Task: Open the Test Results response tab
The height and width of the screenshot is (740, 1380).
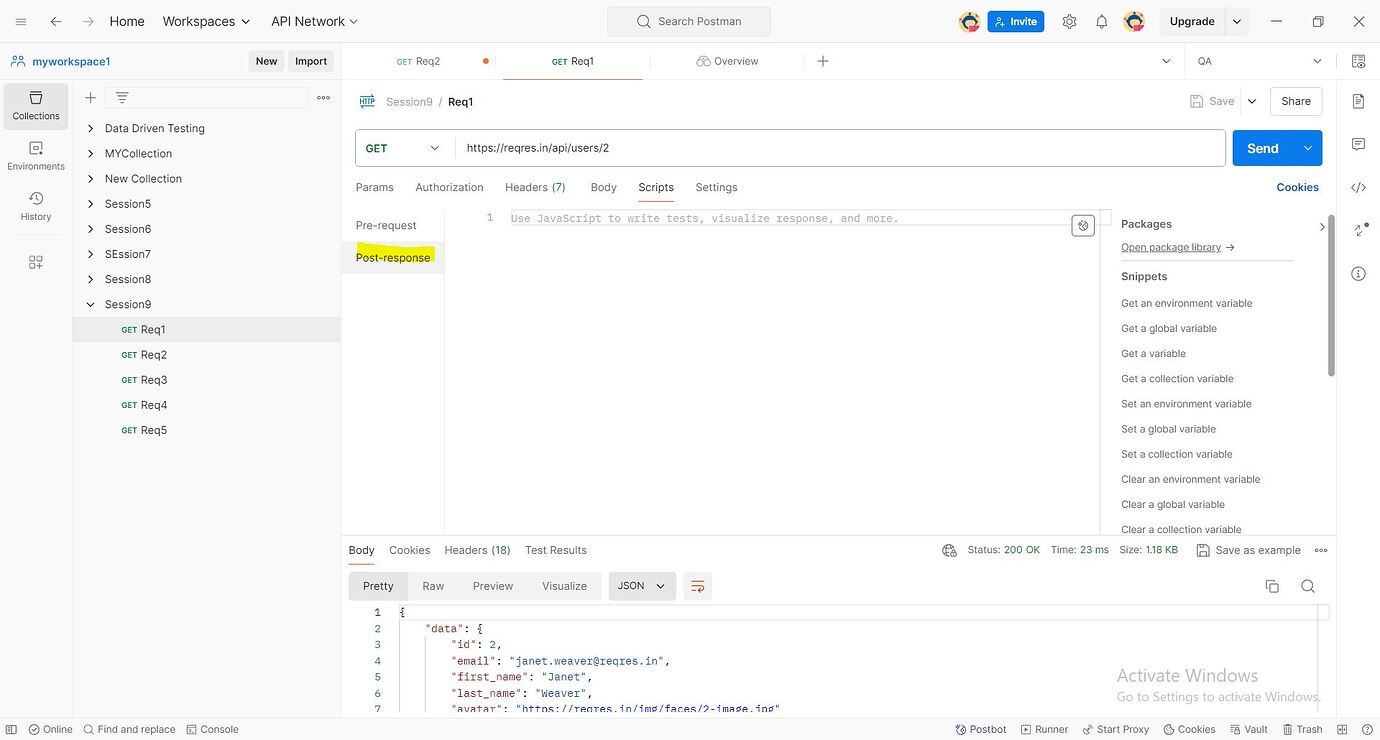Action: click(556, 550)
